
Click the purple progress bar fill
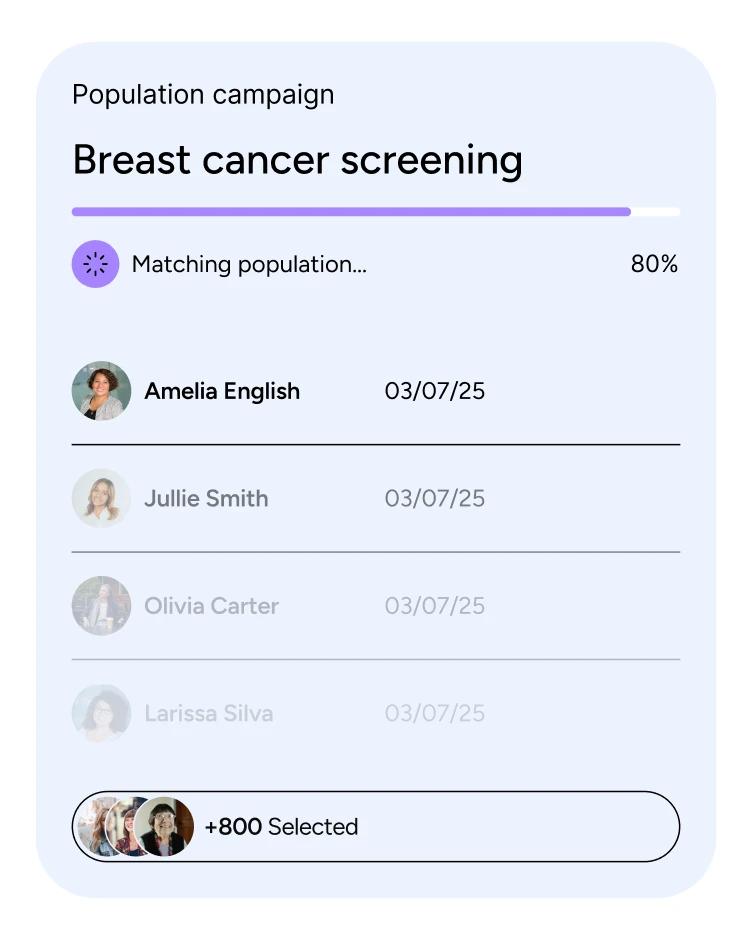pyautogui.click(x=351, y=212)
